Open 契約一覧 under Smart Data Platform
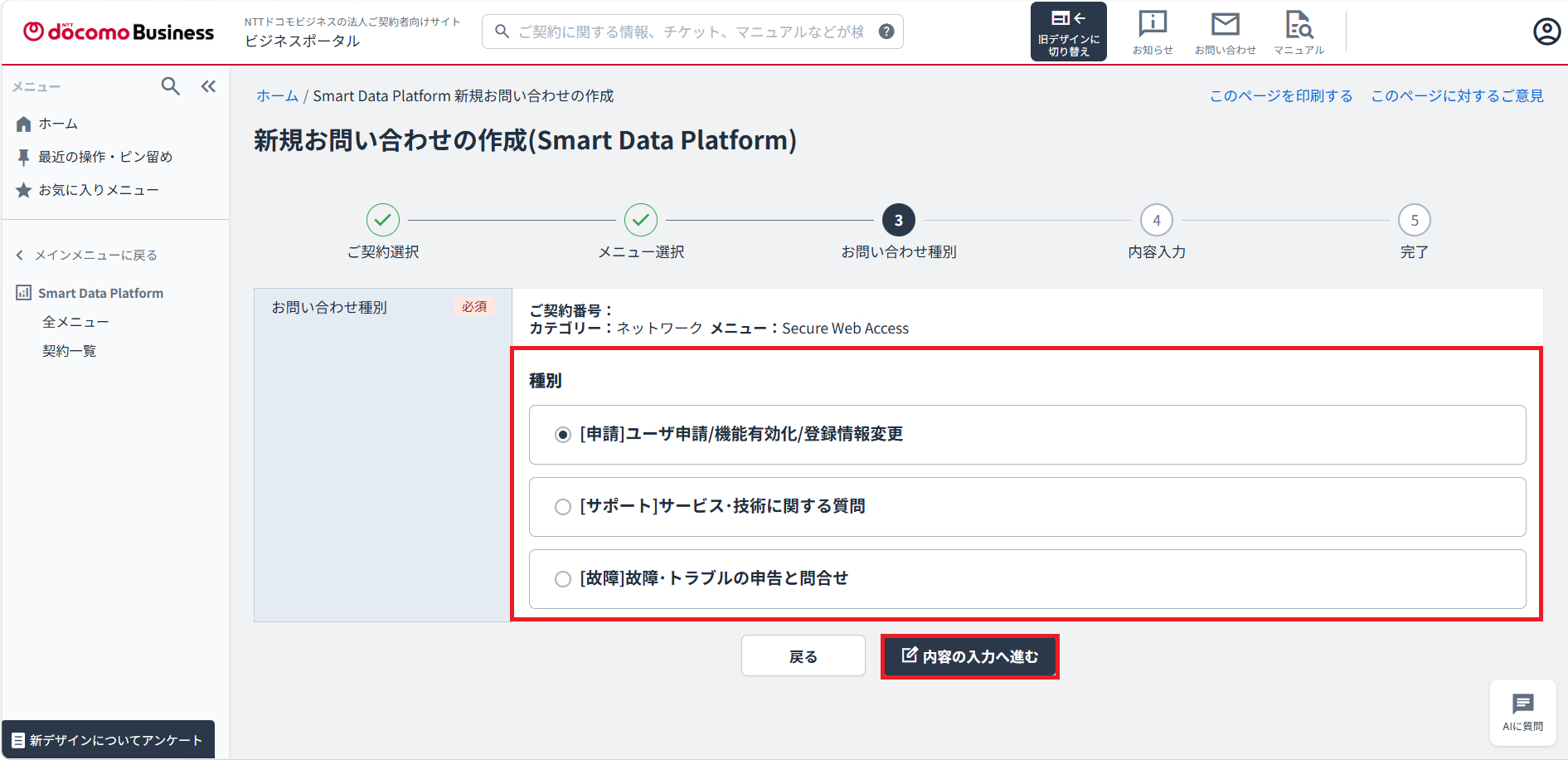Viewport: 1568px width, 760px height. point(69,351)
